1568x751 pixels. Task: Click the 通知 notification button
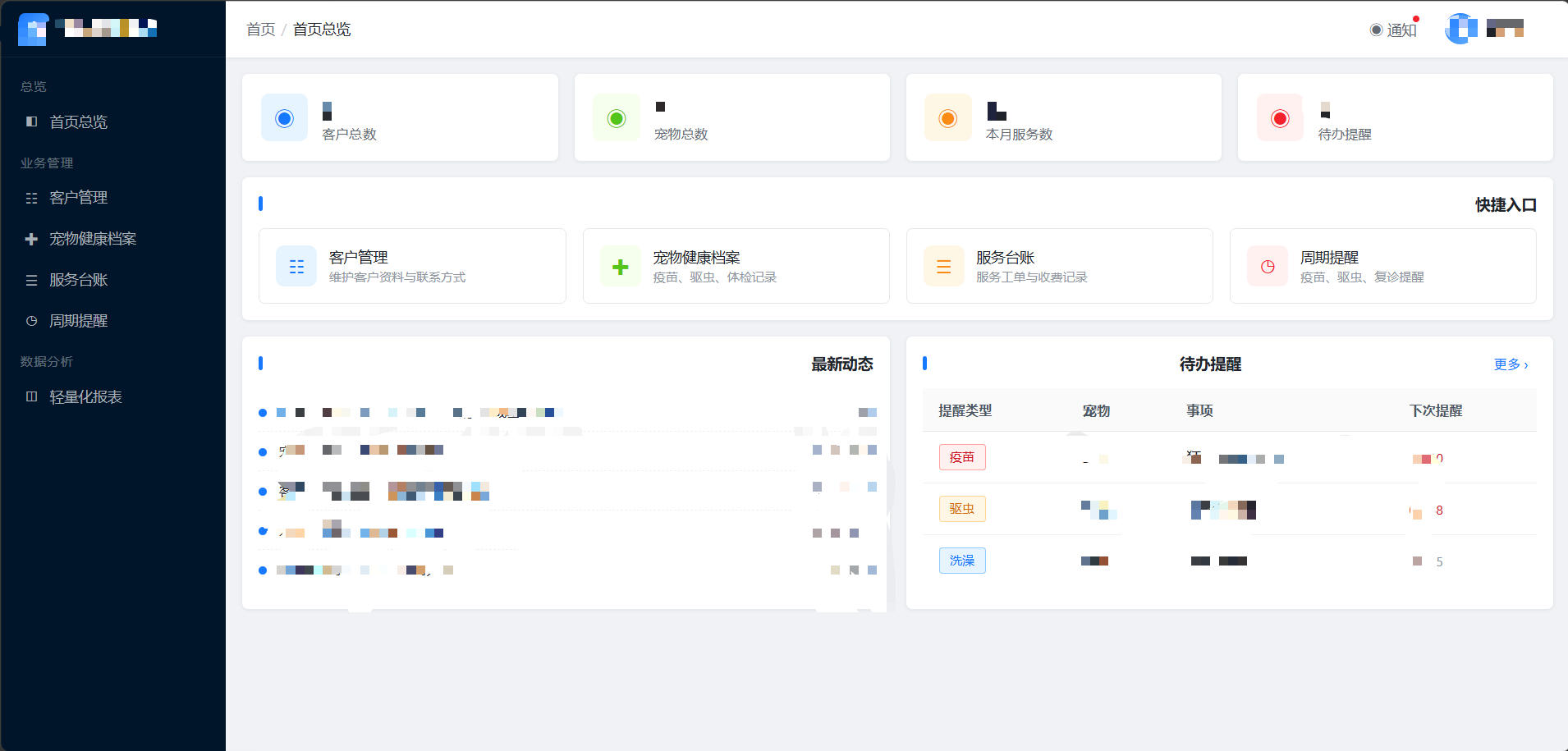point(1394,30)
